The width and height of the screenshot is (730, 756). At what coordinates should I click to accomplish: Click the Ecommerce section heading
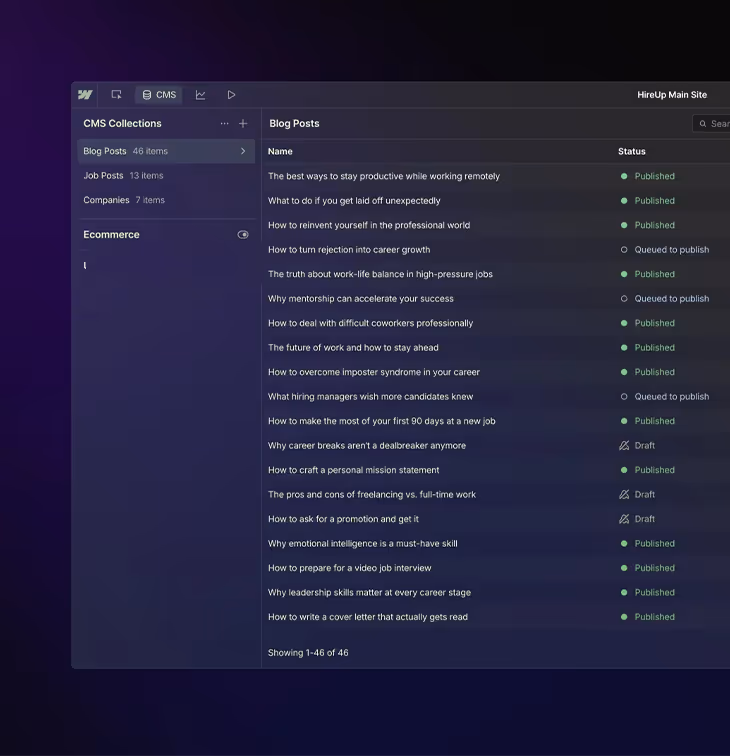[111, 235]
